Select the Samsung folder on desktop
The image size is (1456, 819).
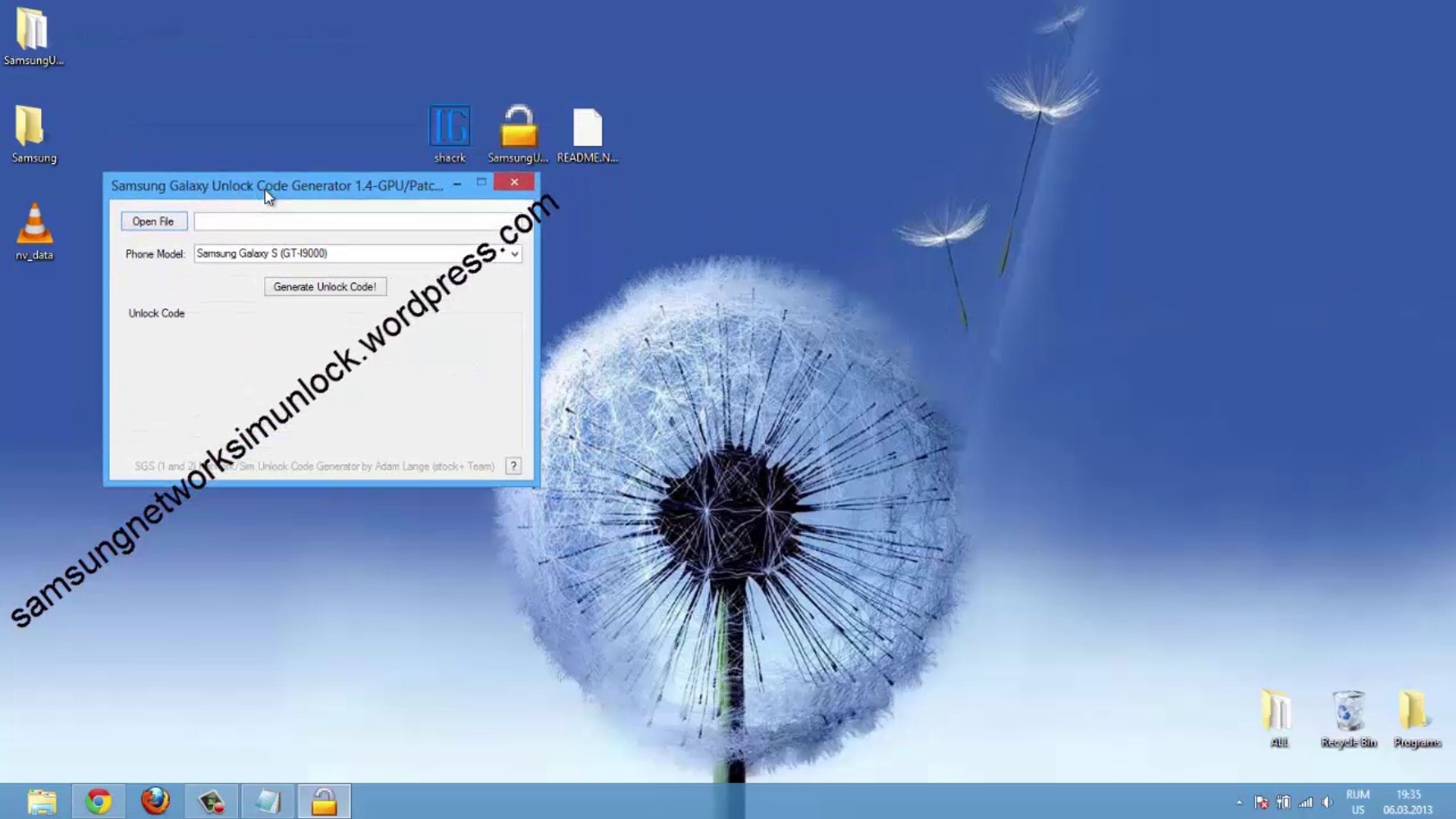click(31, 127)
